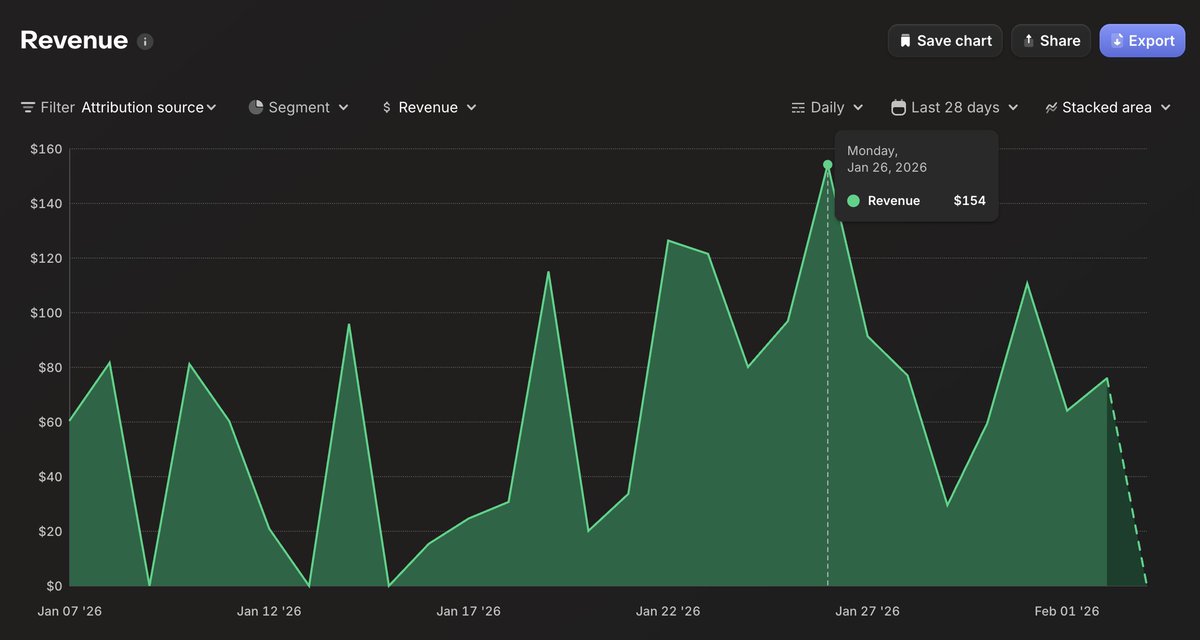The image size is (1200, 640).
Task: Click the Jan 27 '26 axis label
Action: (867, 611)
